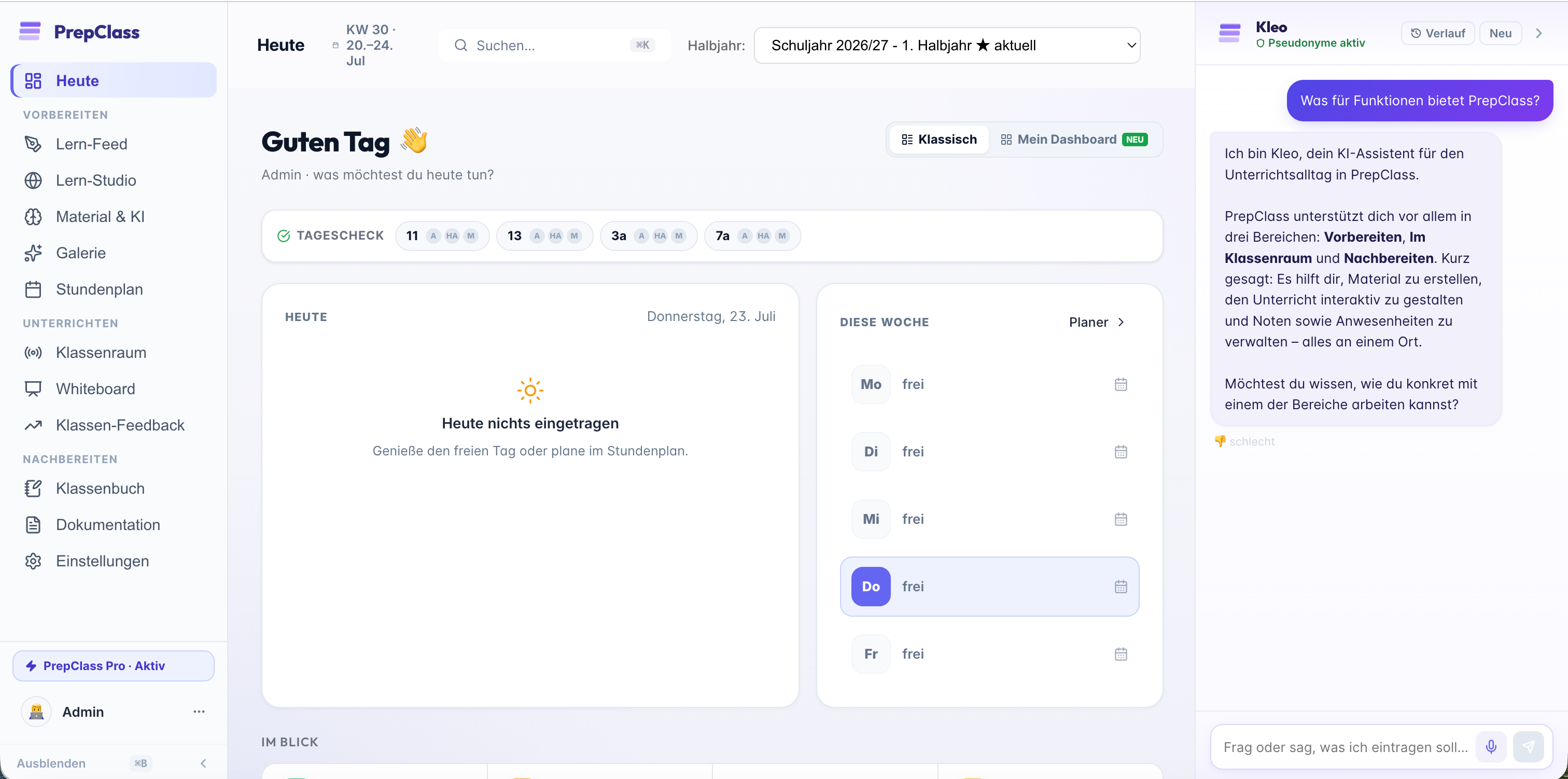Screen dimensions: 1568x779
Task: Toggle M badge for class 7a
Action: click(x=782, y=235)
